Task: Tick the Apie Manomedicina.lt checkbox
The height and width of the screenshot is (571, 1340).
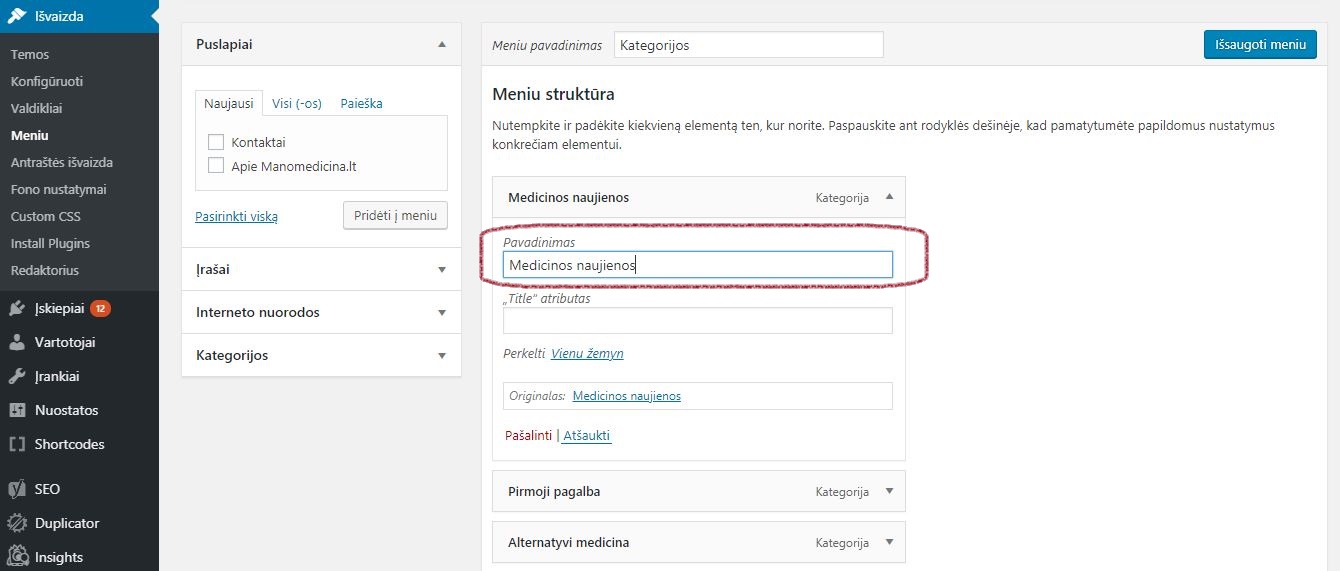Action: tap(215, 166)
